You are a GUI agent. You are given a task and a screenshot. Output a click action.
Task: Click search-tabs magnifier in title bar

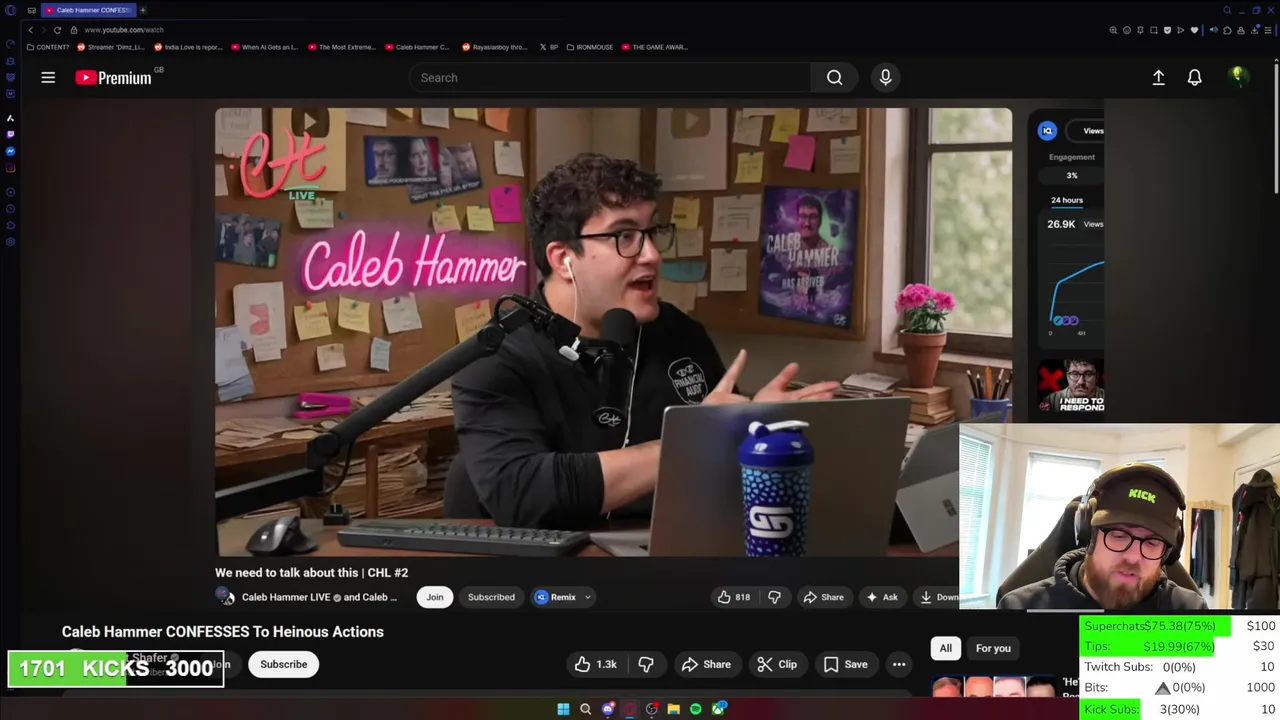(x=1227, y=10)
